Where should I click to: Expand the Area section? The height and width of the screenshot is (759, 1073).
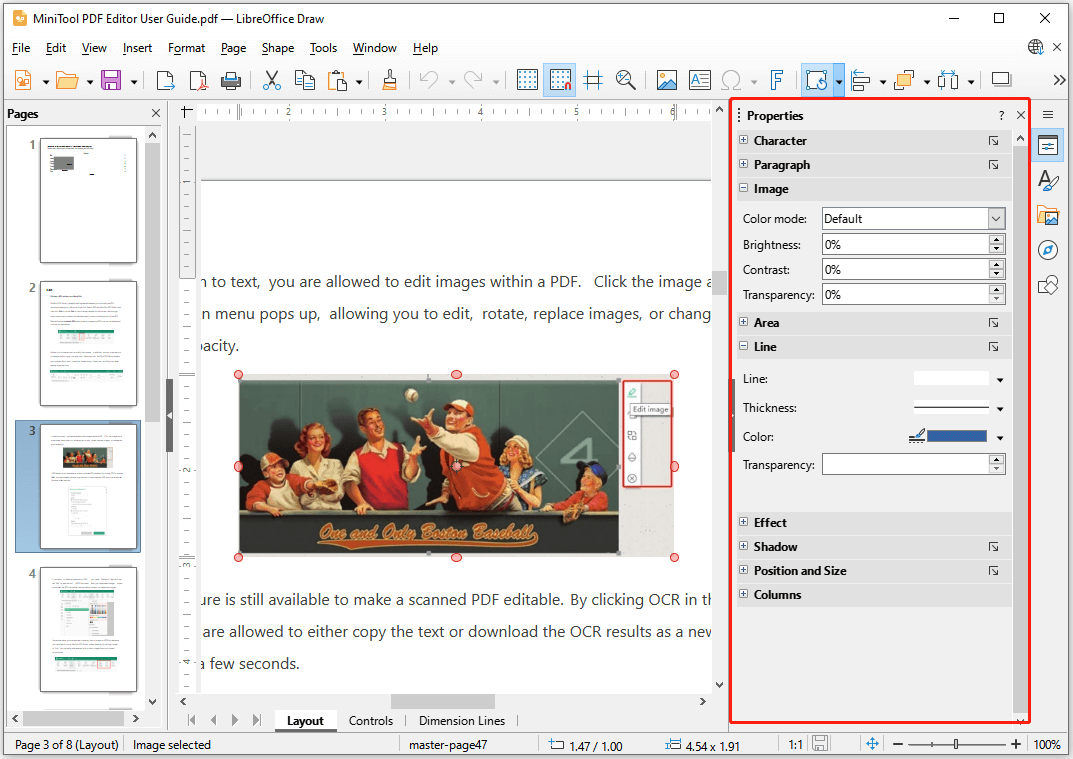[x=744, y=322]
